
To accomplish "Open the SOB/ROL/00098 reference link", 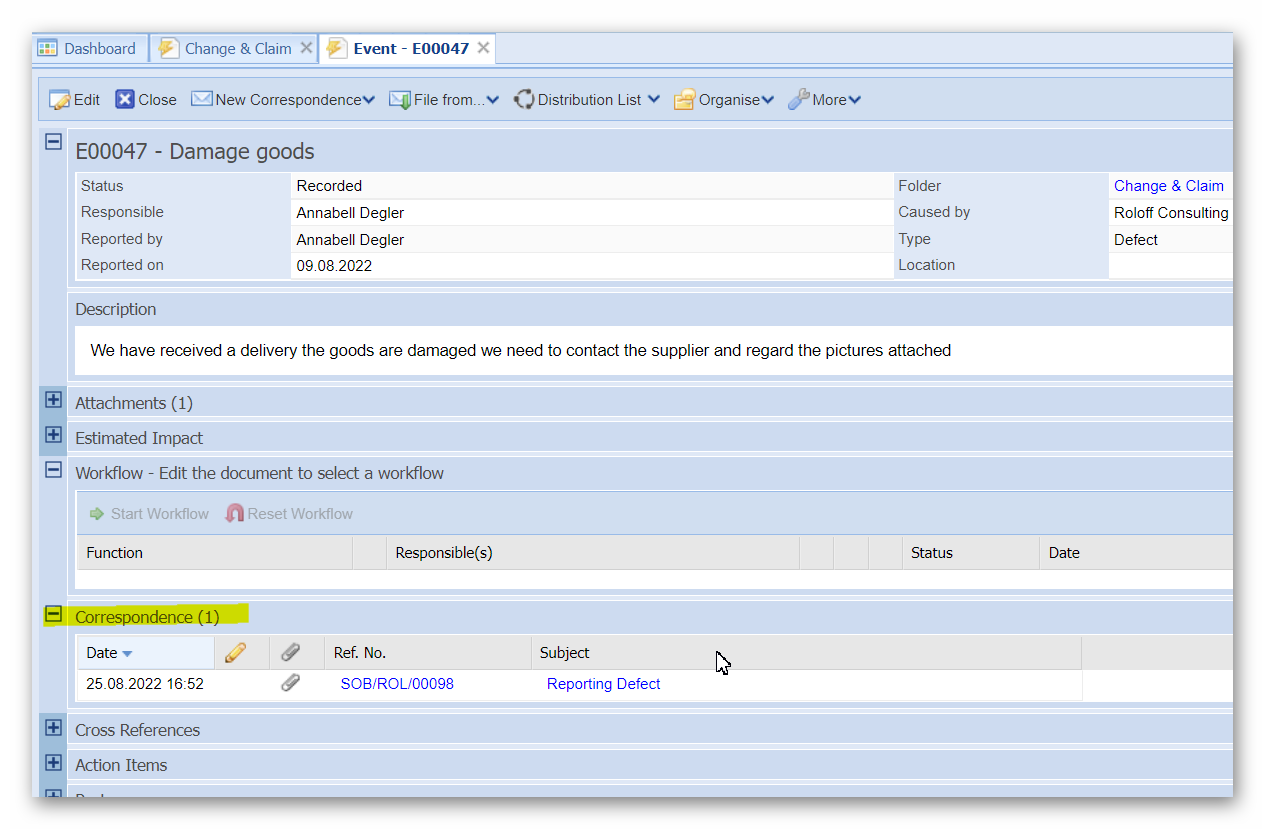I will 397,684.
